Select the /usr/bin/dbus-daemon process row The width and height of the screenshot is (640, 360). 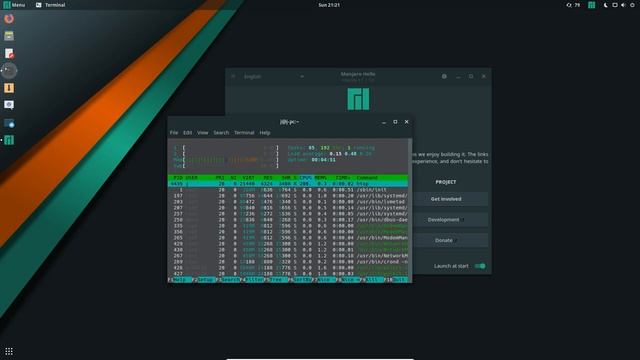pyautogui.click(x=288, y=220)
